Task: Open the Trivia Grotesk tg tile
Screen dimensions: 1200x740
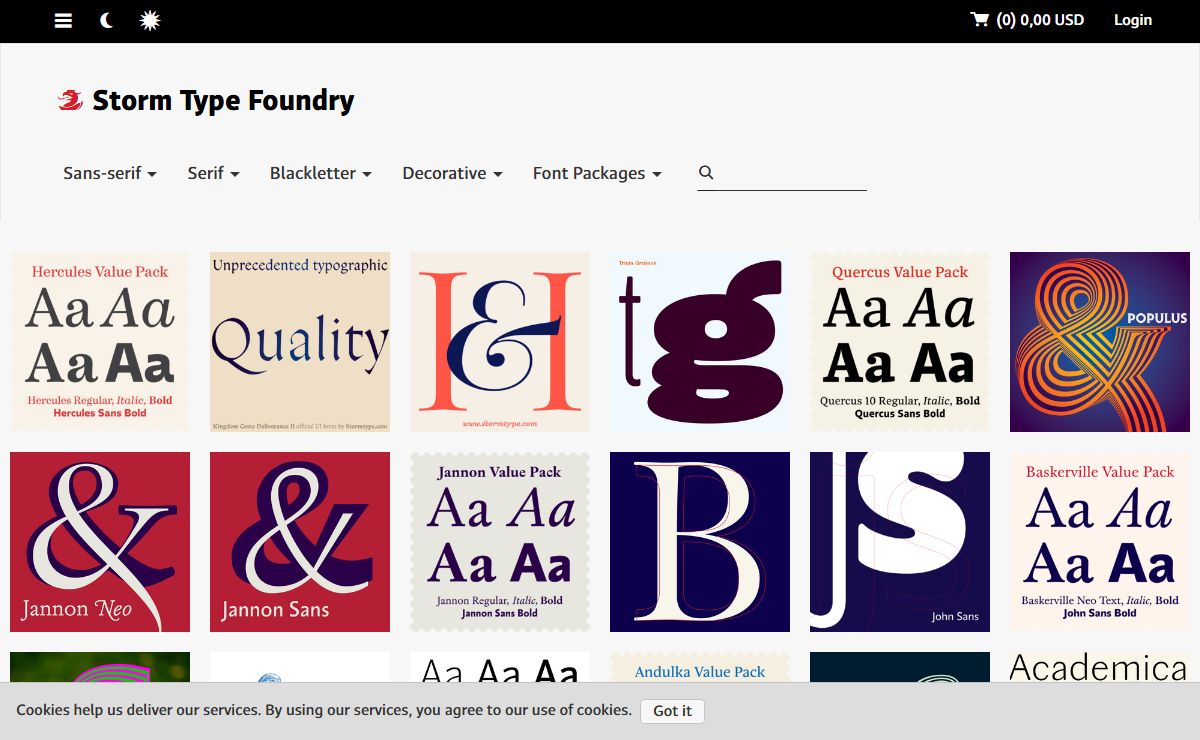Action: 700,342
